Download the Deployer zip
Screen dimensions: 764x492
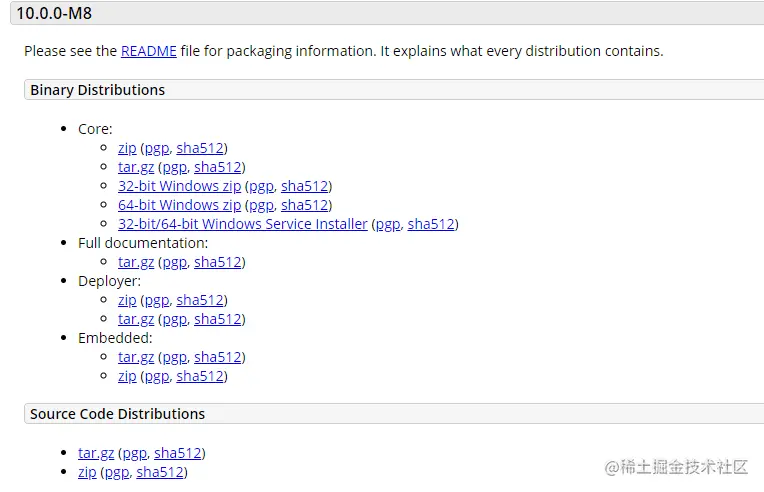point(127,300)
